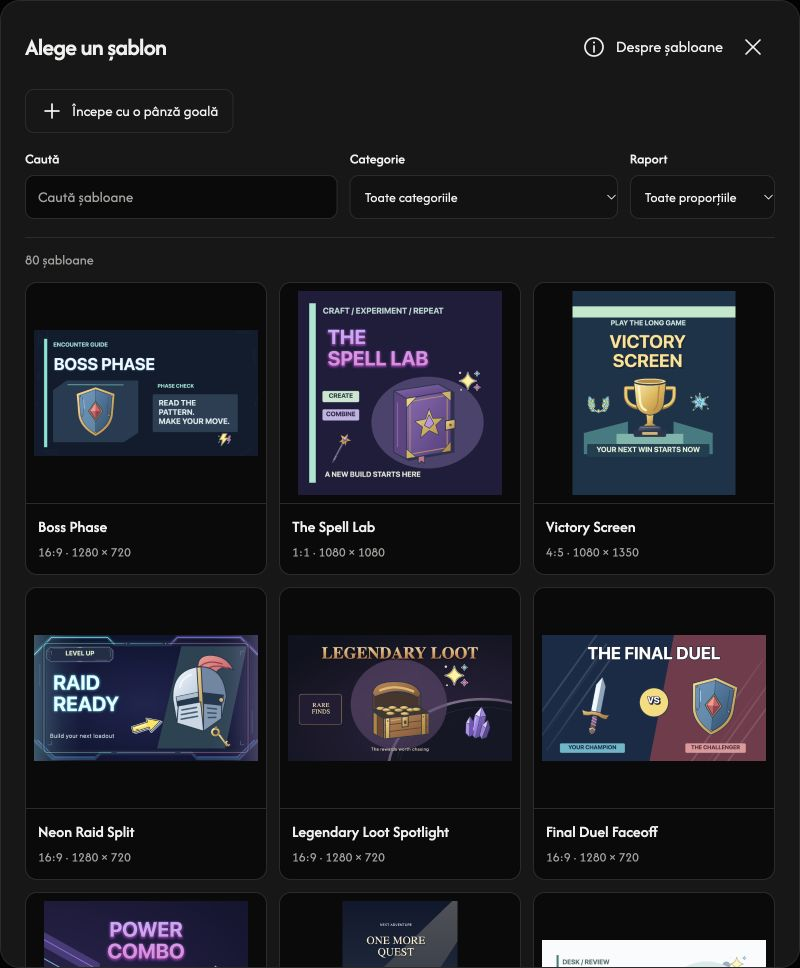Open the Toate proporțiile ratio dropdown
Screen dimensions: 800x968
point(702,198)
